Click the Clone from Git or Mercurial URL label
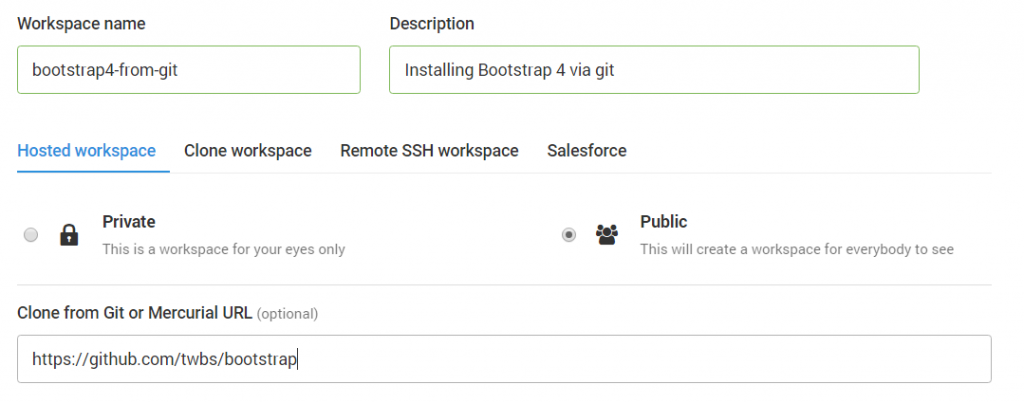1024x403 pixels. (x=135, y=313)
